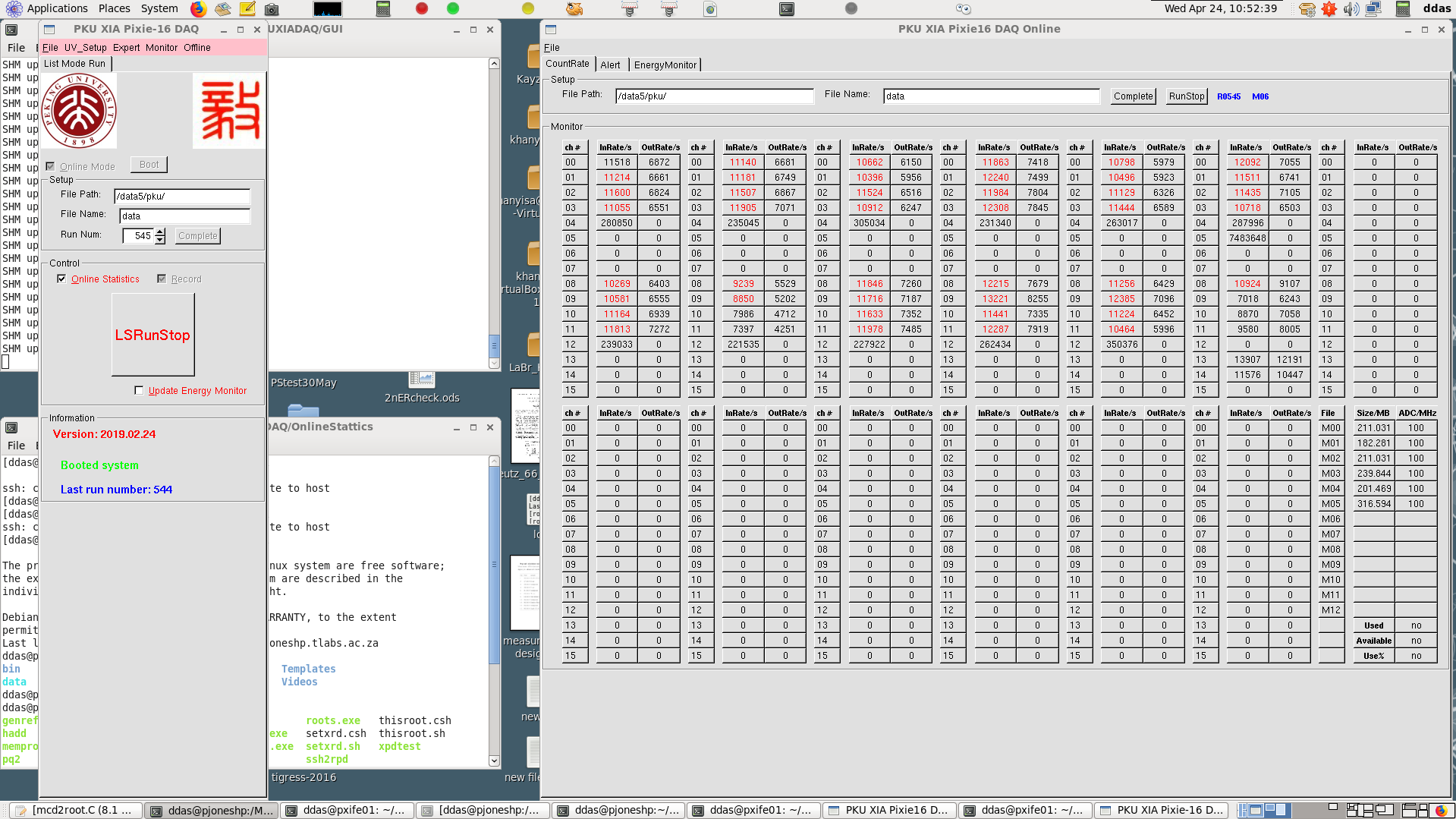
Task: Launch Firefox from the top panel
Action: point(198,9)
